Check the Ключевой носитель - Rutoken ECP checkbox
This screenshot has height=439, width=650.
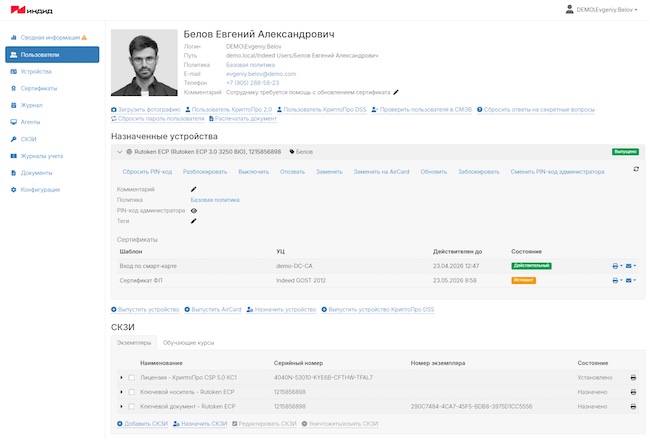tap(131, 392)
